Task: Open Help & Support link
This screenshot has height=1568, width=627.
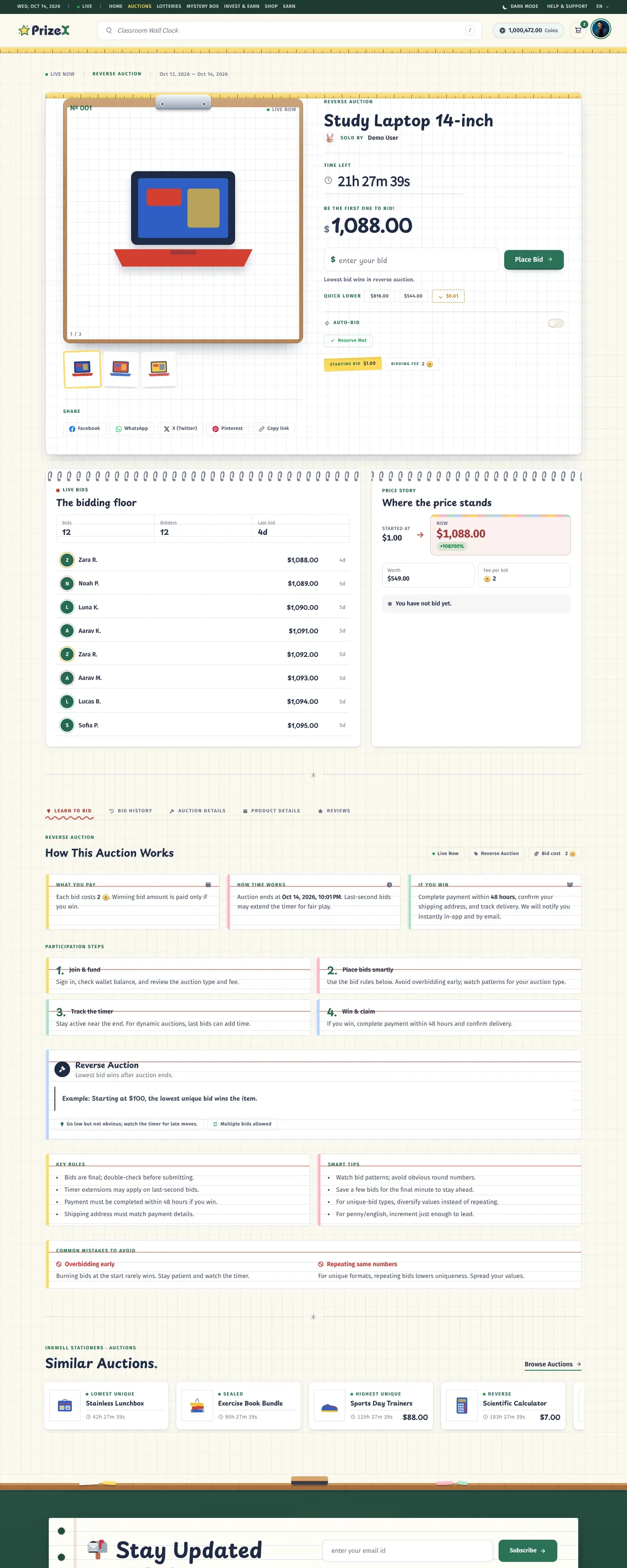Action: tap(567, 7)
